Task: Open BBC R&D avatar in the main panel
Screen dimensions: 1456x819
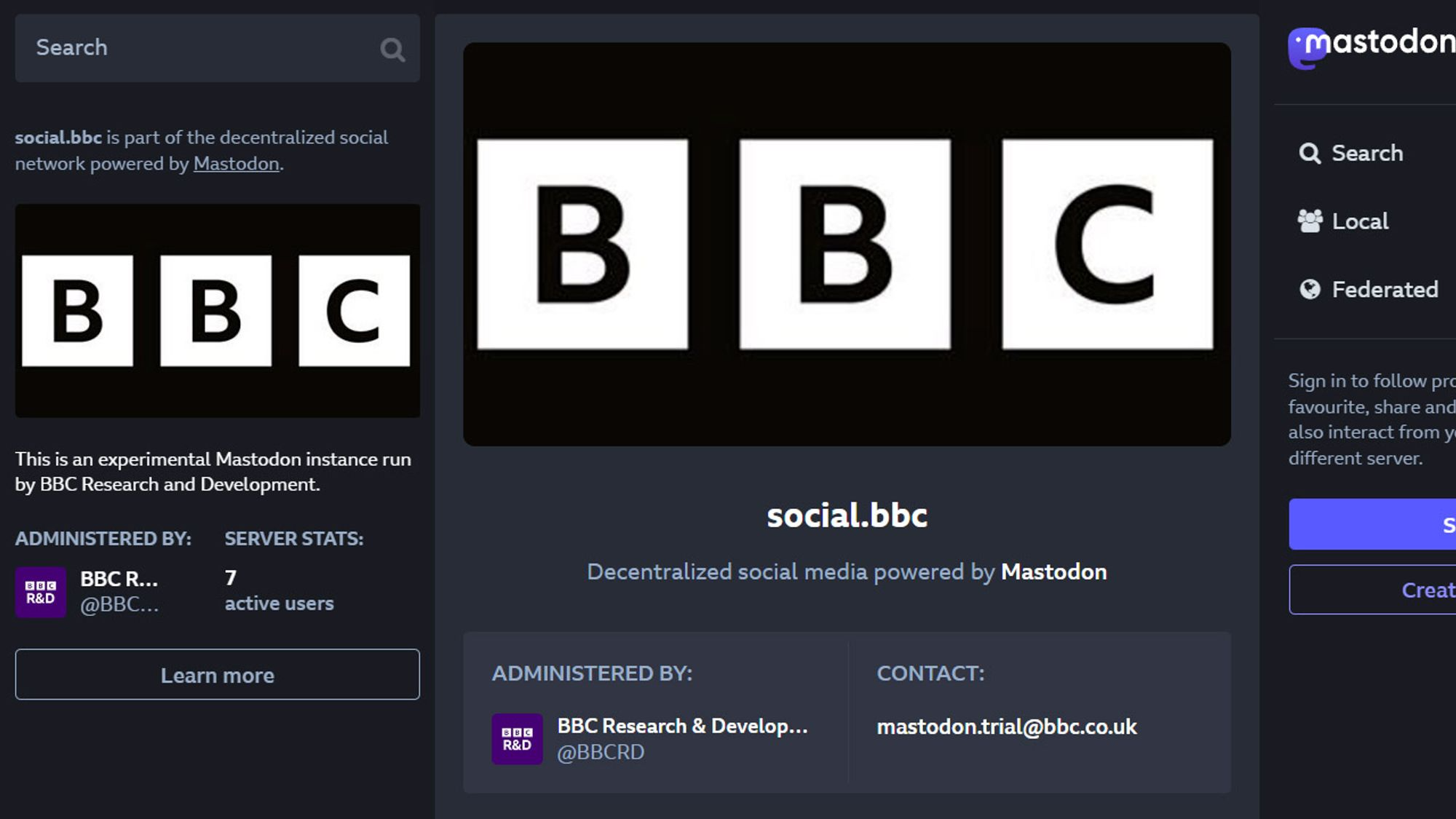Action: coord(517,739)
